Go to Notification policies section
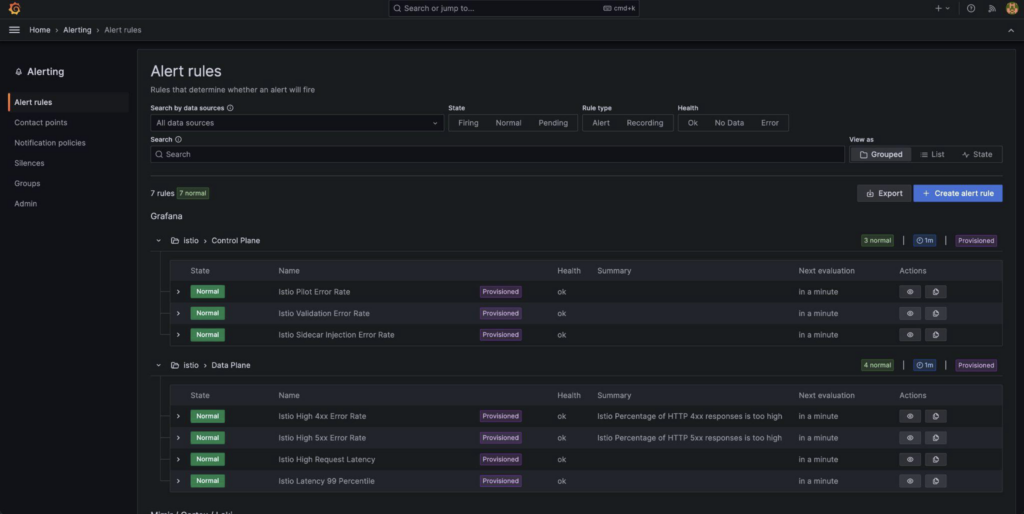Viewport: 1024px width, 514px height. [50, 143]
